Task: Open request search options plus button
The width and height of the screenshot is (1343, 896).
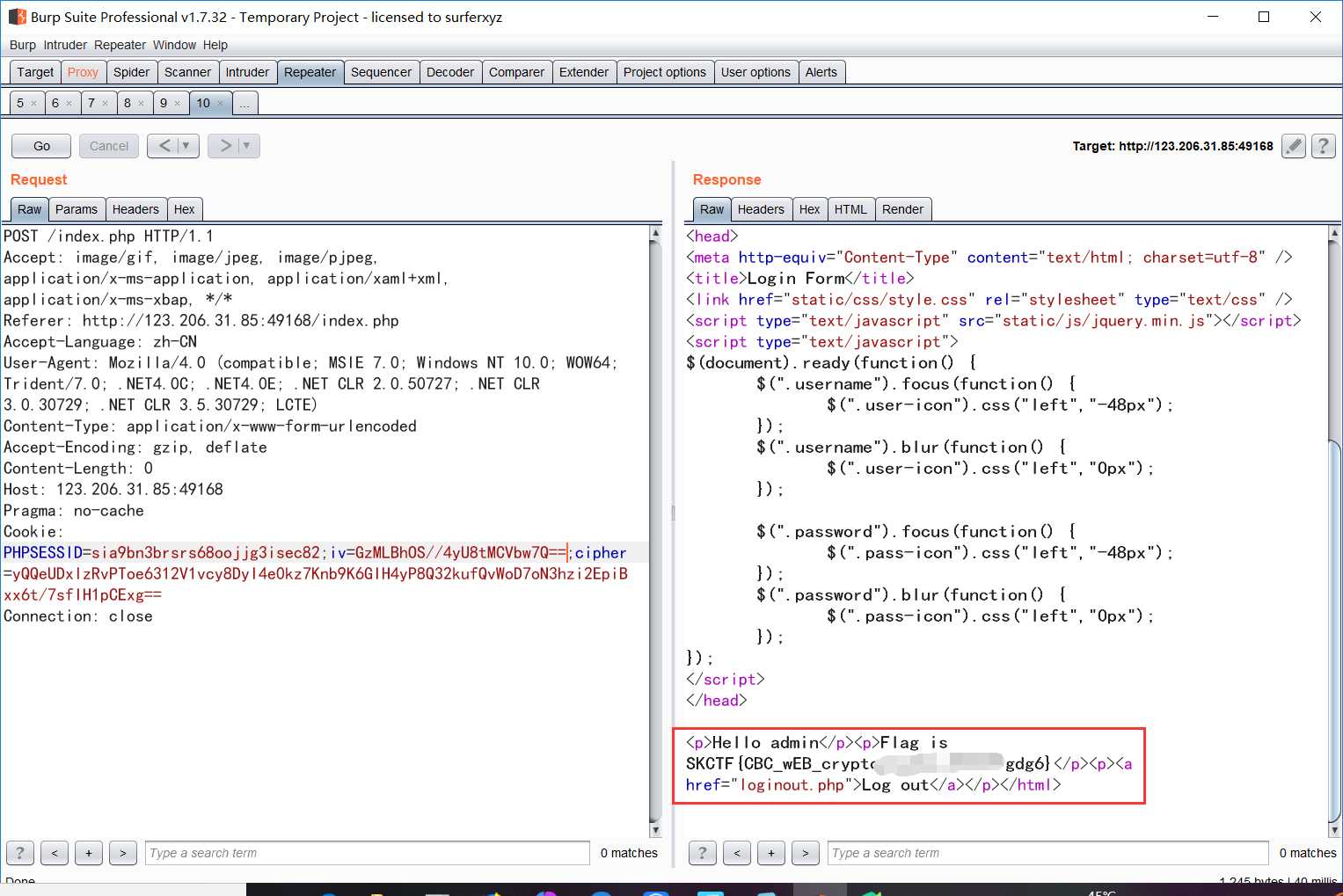Action: pyautogui.click(x=89, y=853)
